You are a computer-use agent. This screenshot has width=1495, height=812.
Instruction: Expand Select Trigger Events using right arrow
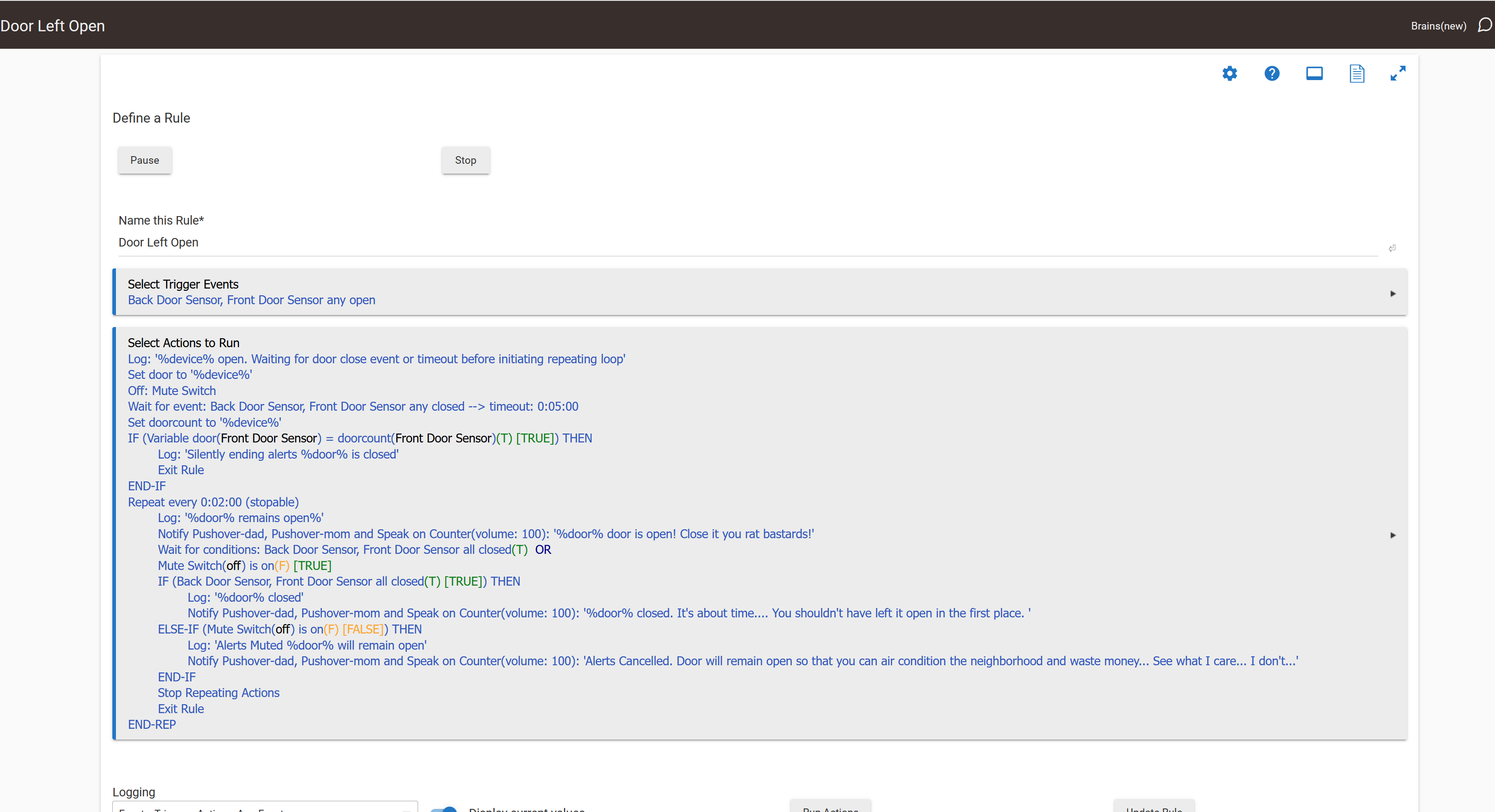1392,293
